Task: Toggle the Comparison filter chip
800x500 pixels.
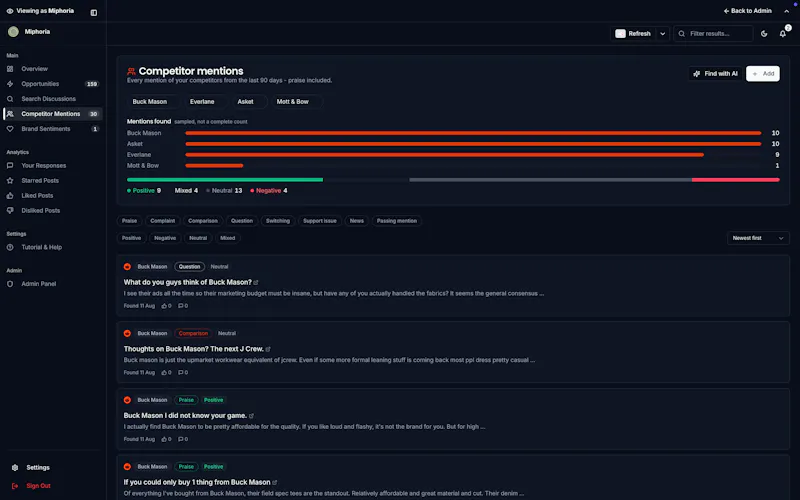Action: click(203, 221)
